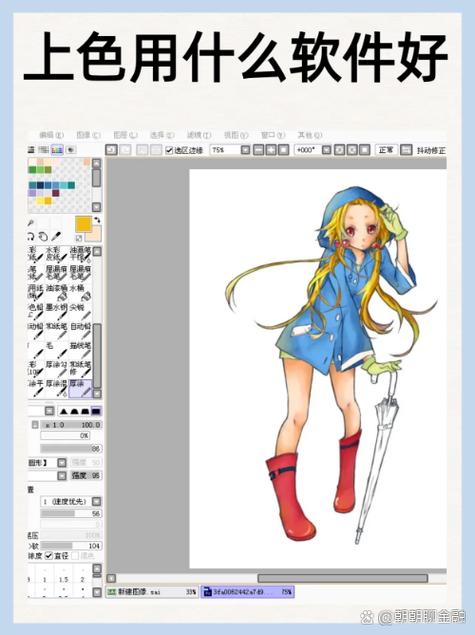Click the horizontal canvas scrollbar thumb
The width and height of the screenshot is (475, 635).
tap(343, 578)
